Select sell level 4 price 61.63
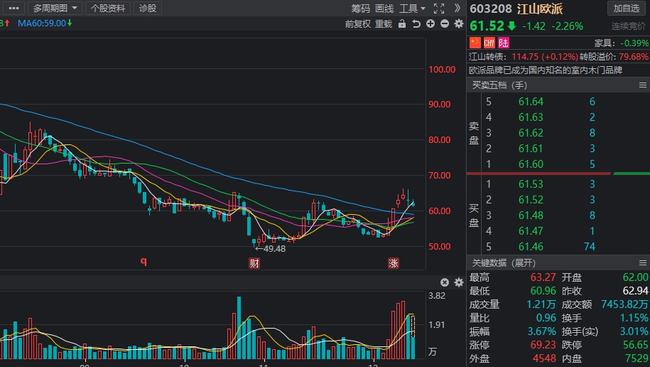This screenshot has height=367, width=650. tap(531, 117)
